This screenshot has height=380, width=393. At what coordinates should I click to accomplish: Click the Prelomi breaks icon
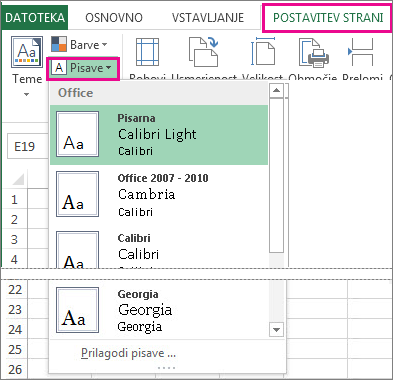[360, 52]
